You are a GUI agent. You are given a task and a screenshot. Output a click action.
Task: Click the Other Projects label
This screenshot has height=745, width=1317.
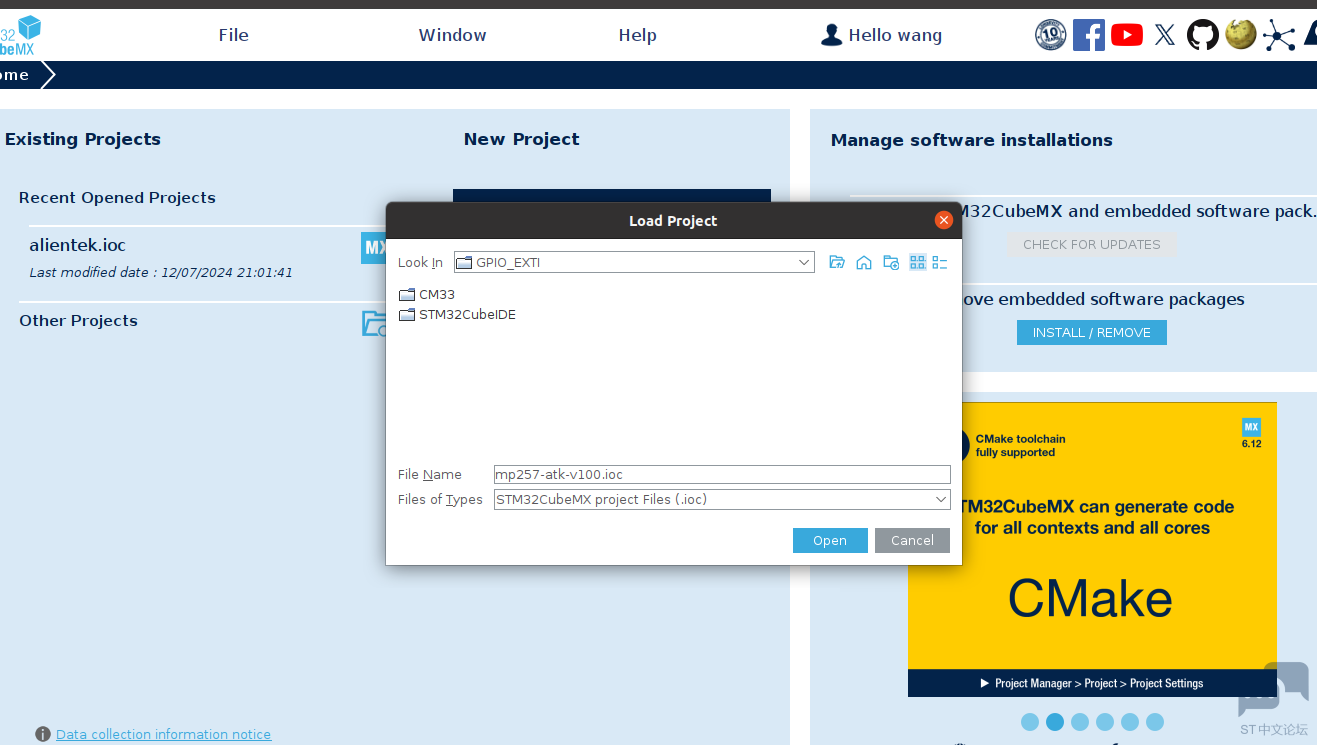click(78, 321)
